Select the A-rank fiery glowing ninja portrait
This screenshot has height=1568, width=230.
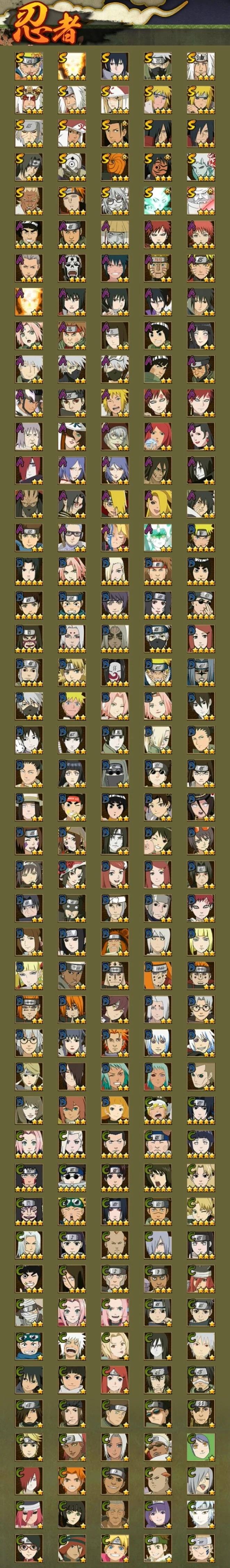click(28, 301)
